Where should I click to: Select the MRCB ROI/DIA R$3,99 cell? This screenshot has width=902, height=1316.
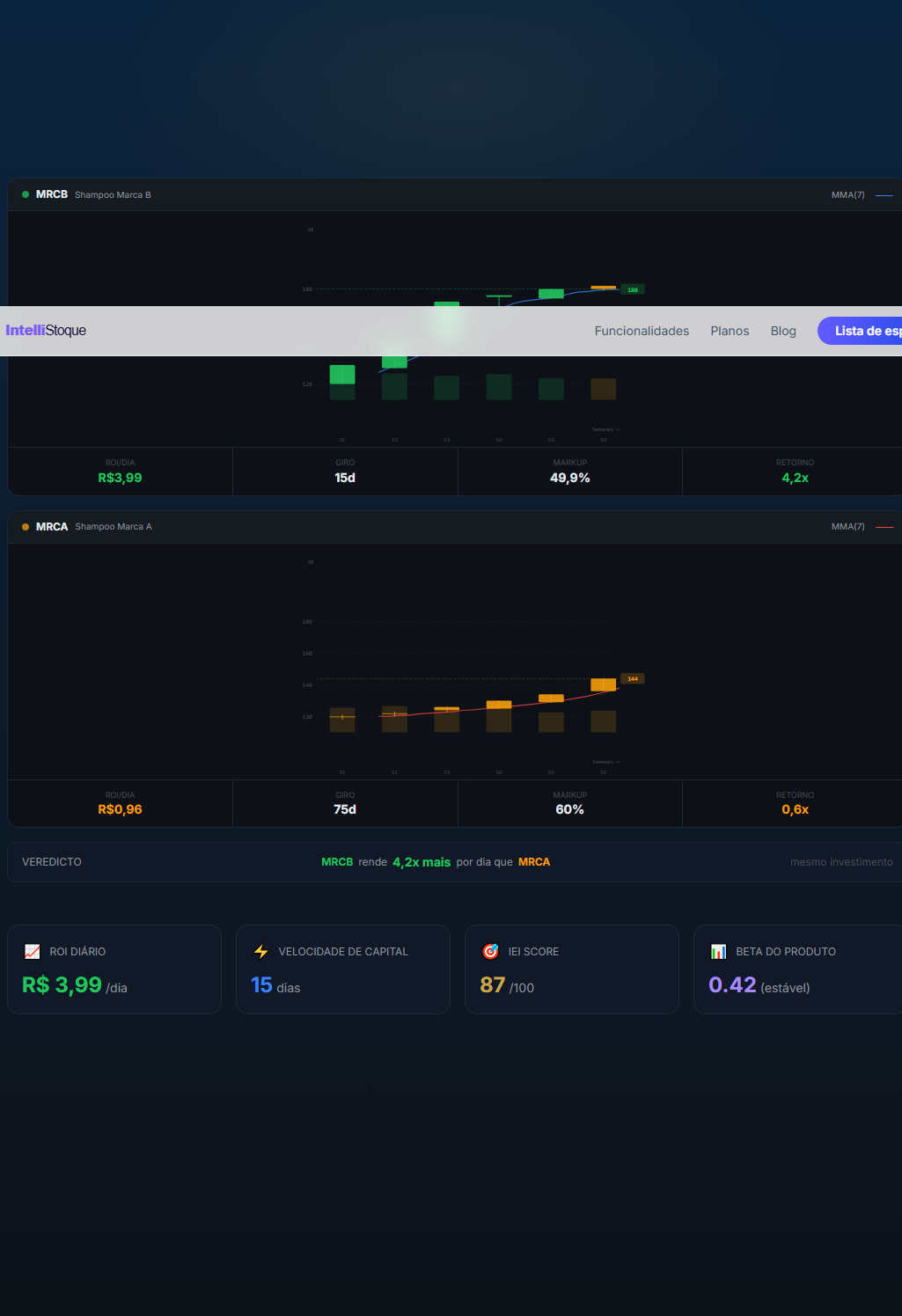[120, 472]
